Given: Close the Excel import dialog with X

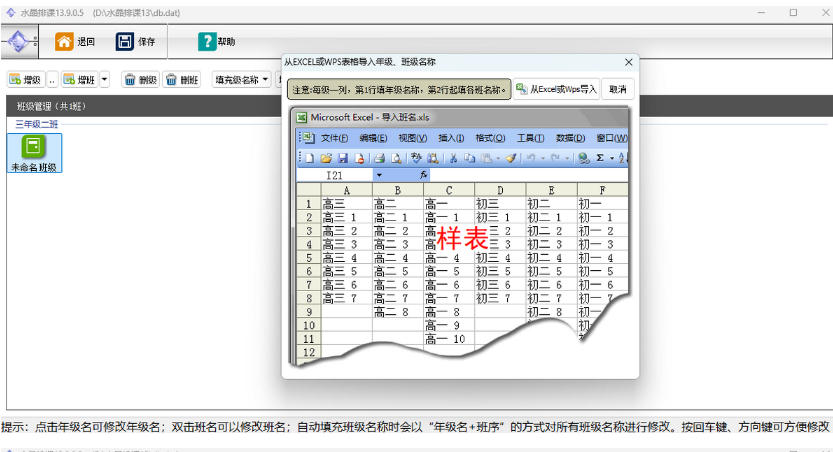Looking at the screenshot, I should [x=628, y=62].
